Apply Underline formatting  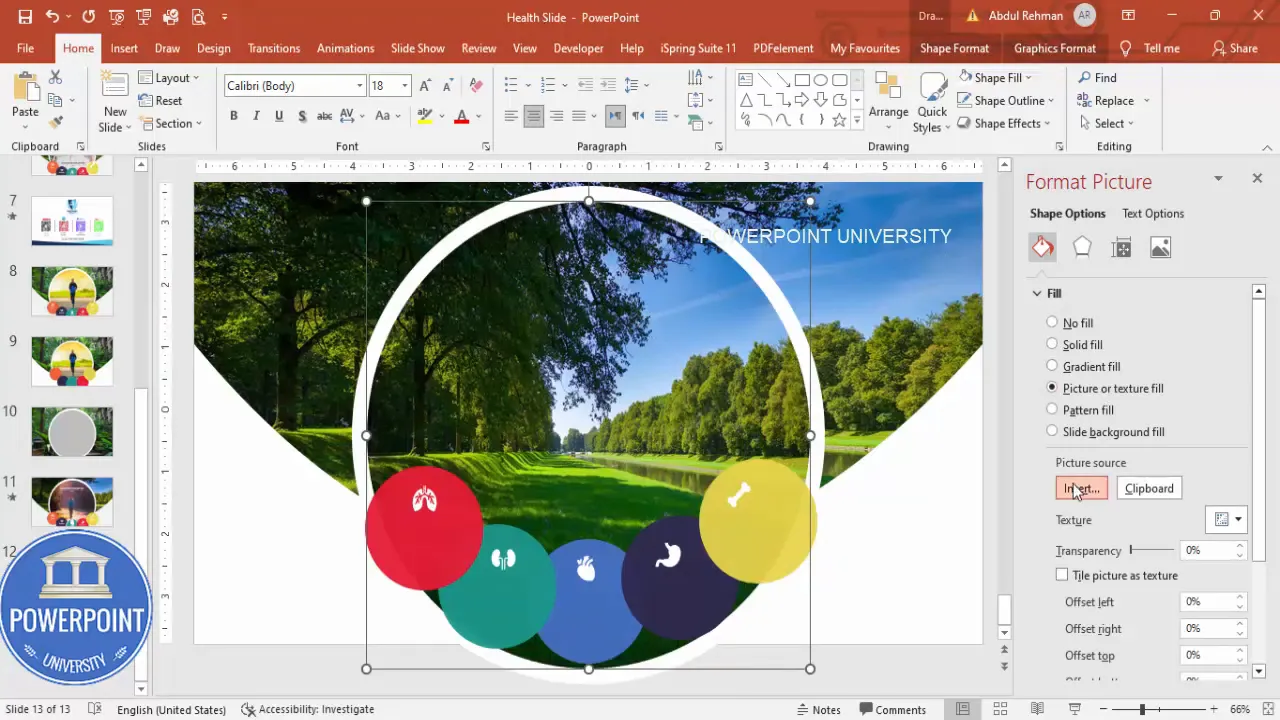[279, 116]
